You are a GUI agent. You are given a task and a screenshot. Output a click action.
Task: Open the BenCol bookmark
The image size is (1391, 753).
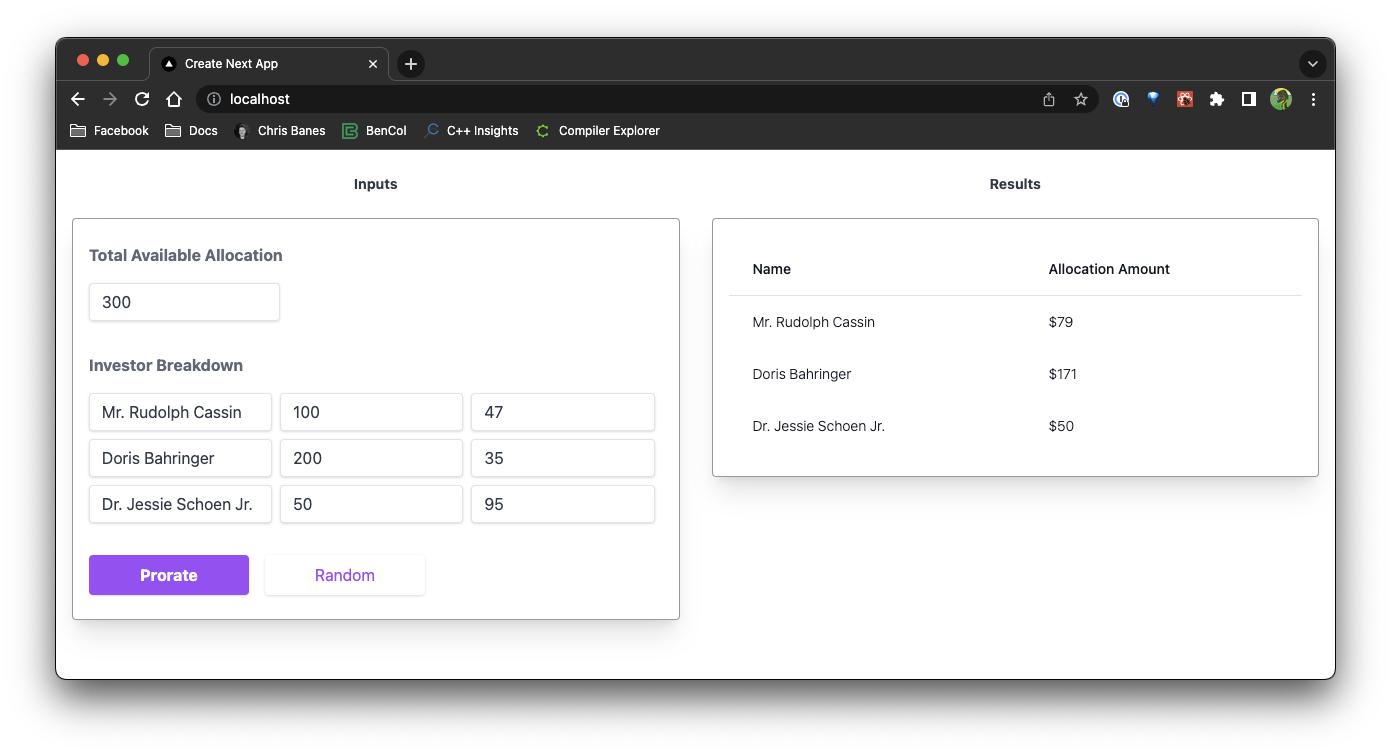click(374, 131)
